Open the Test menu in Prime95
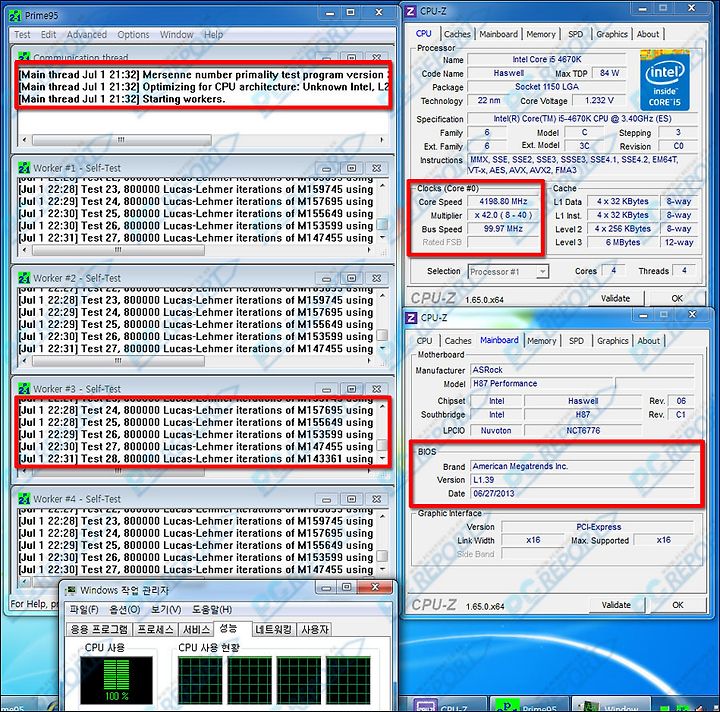 tap(22, 35)
